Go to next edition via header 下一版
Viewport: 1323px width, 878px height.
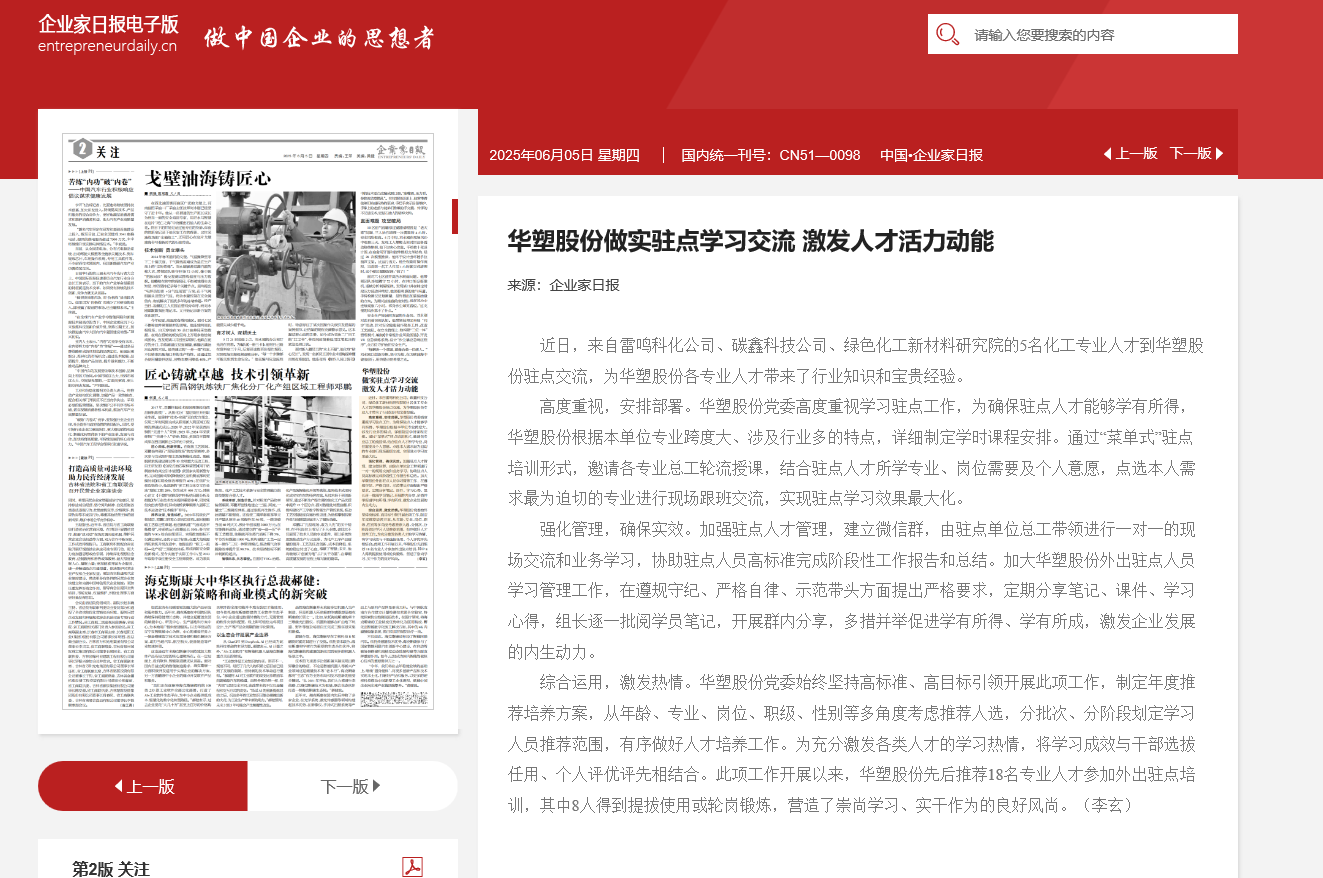[1190, 154]
